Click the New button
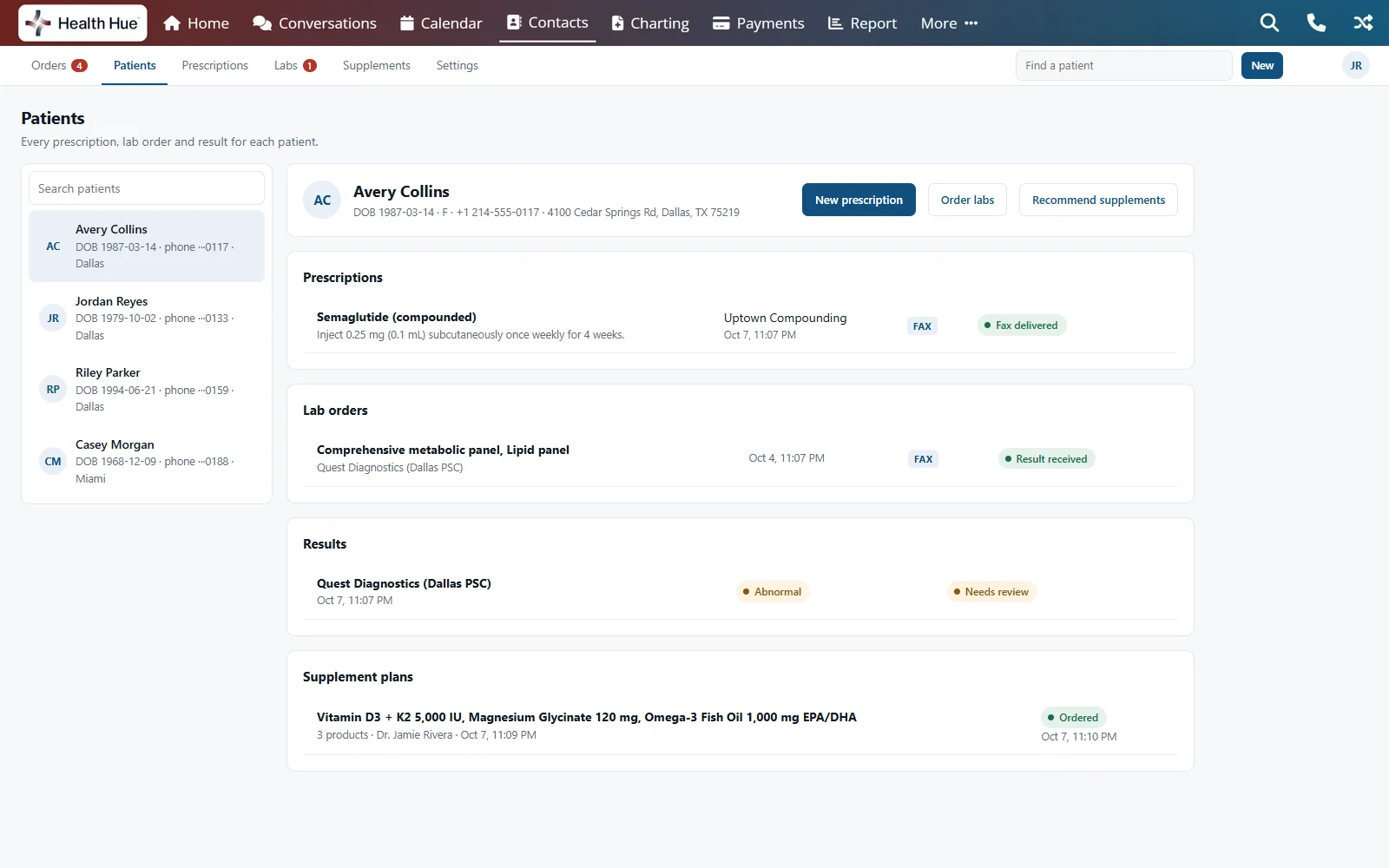This screenshot has width=1389, height=868. tap(1261, 66)
